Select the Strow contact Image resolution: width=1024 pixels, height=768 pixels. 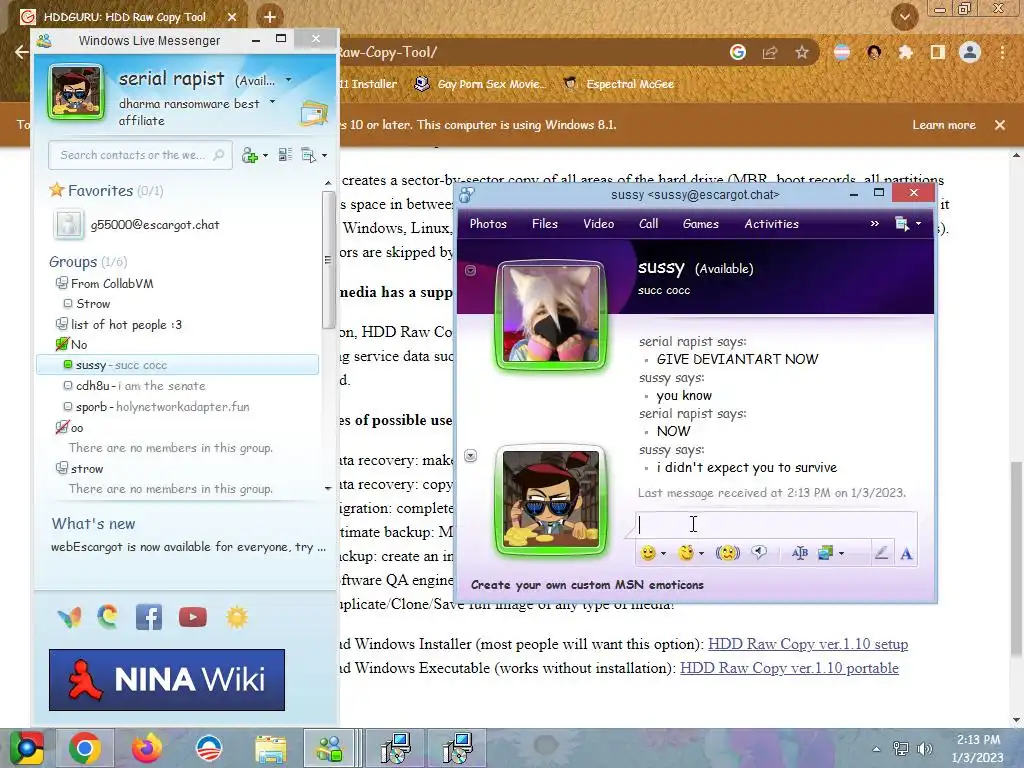93,304
